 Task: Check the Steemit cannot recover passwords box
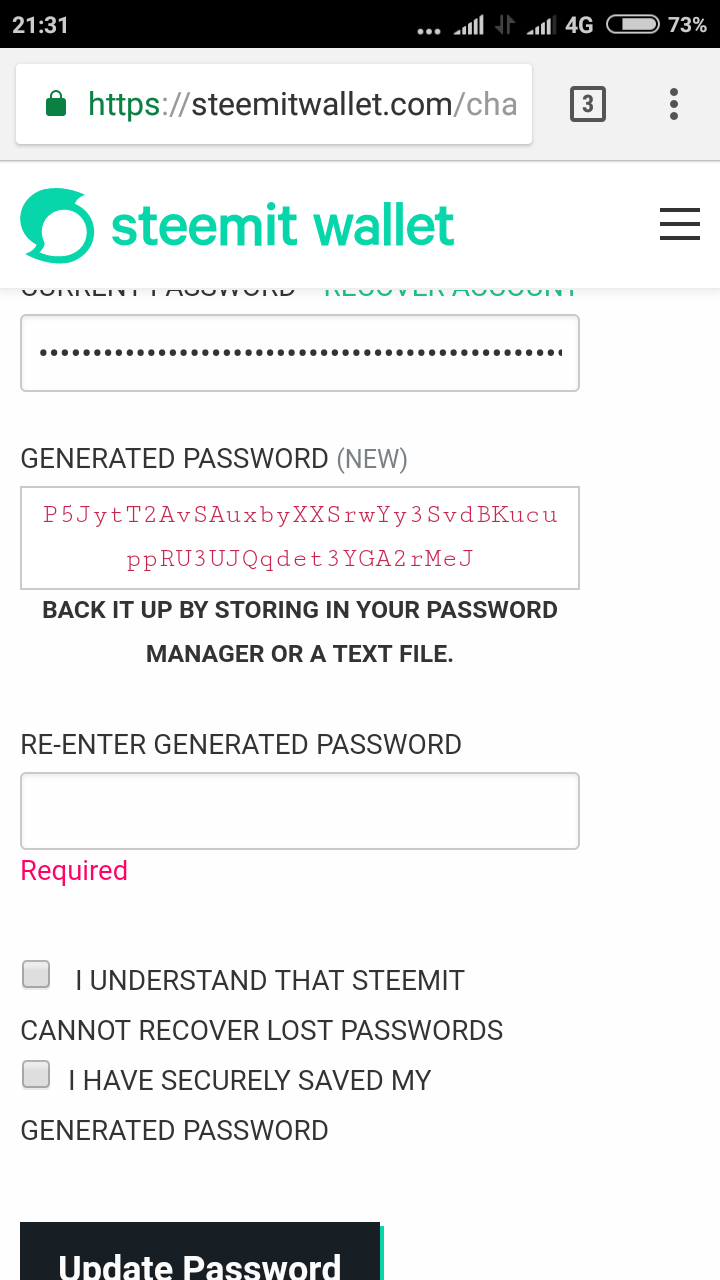(x=37, y=974)
